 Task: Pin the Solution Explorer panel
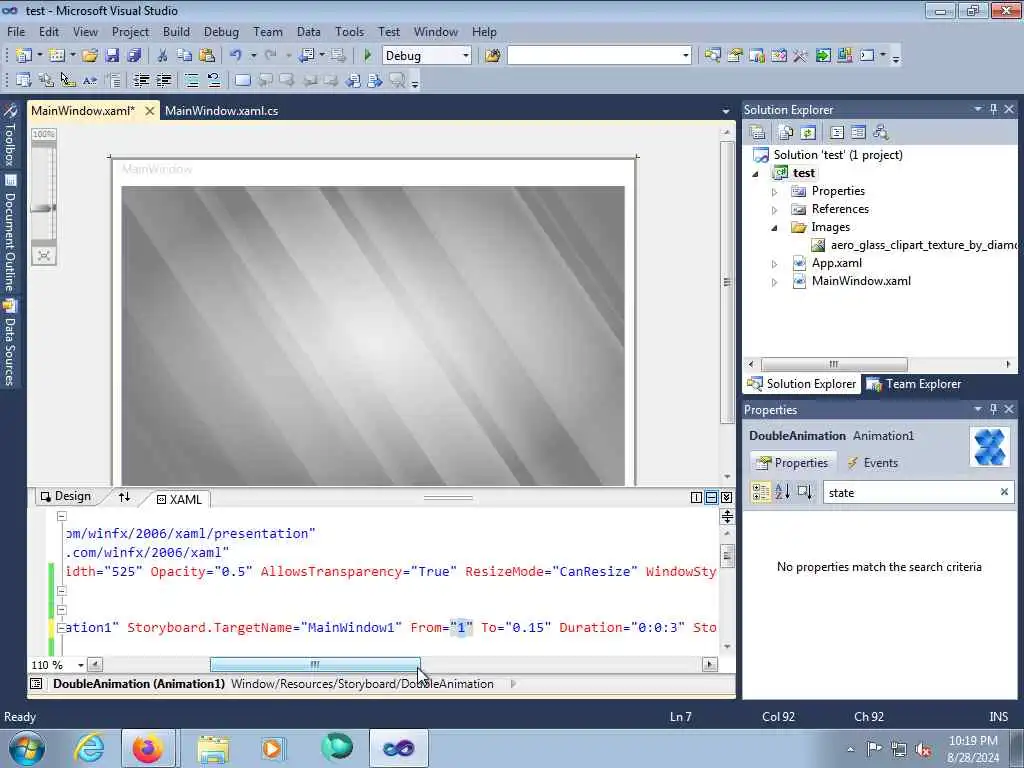pyautogui.click(x=993, y=109)
